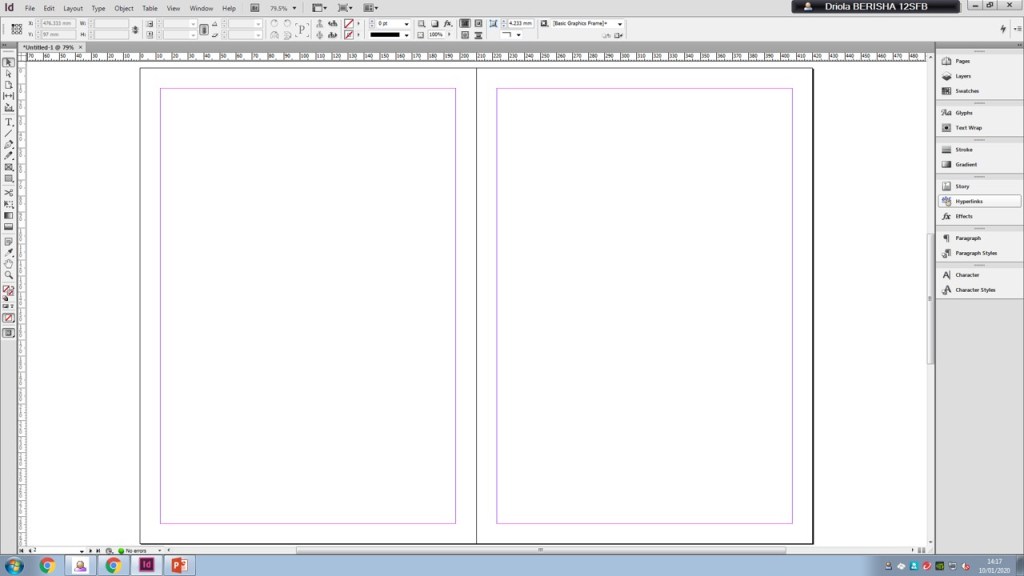Open the Object menu
This screenshot has width=1024, height=576.
pos(123,8)
